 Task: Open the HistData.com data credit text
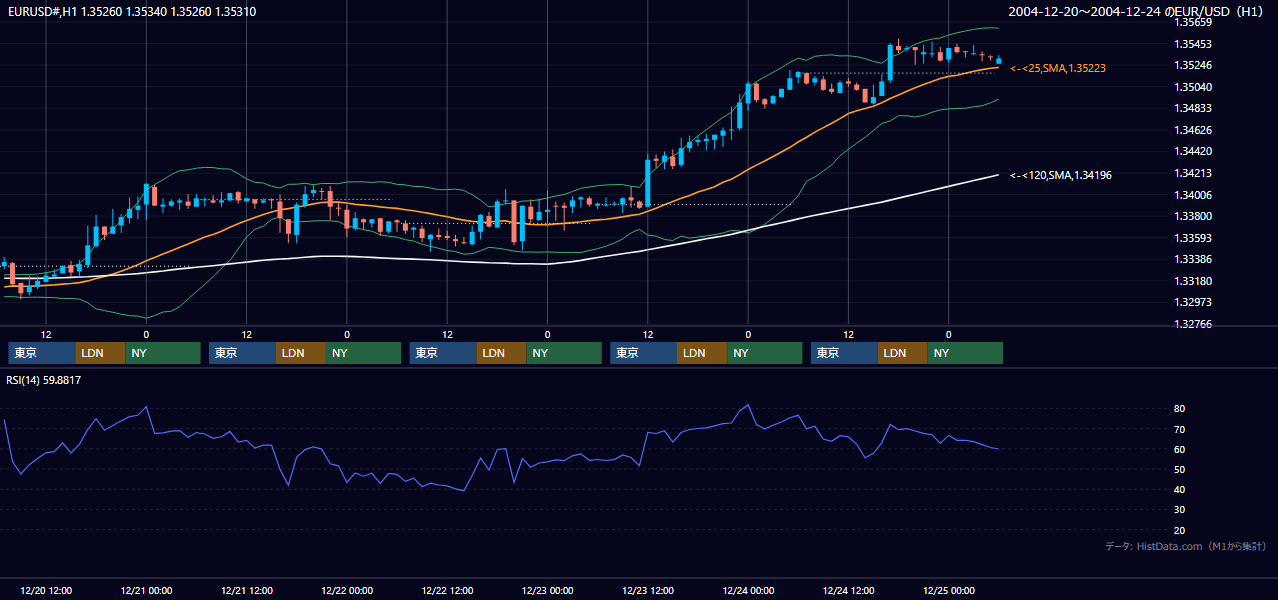click(1186, 546)
